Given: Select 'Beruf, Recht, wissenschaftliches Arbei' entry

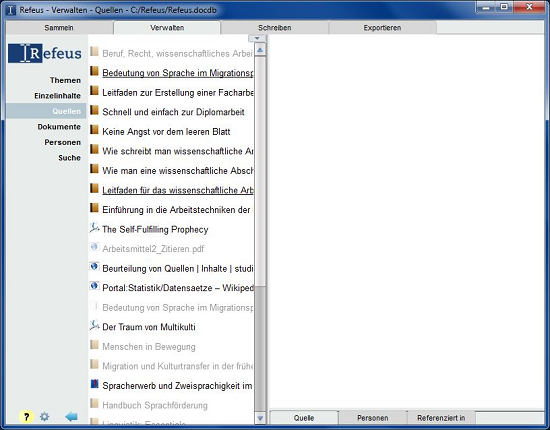Looking at the screenshot, I should (x=177, y=54).
